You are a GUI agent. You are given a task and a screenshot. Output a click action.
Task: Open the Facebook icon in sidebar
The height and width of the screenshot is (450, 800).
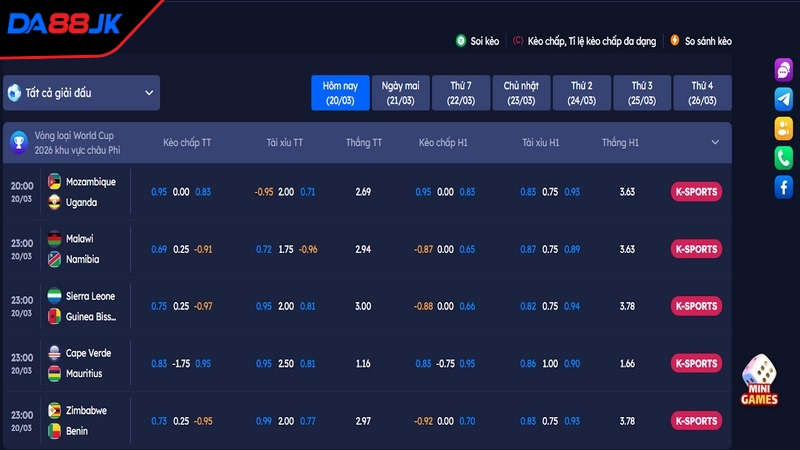[x=783, y=186]
